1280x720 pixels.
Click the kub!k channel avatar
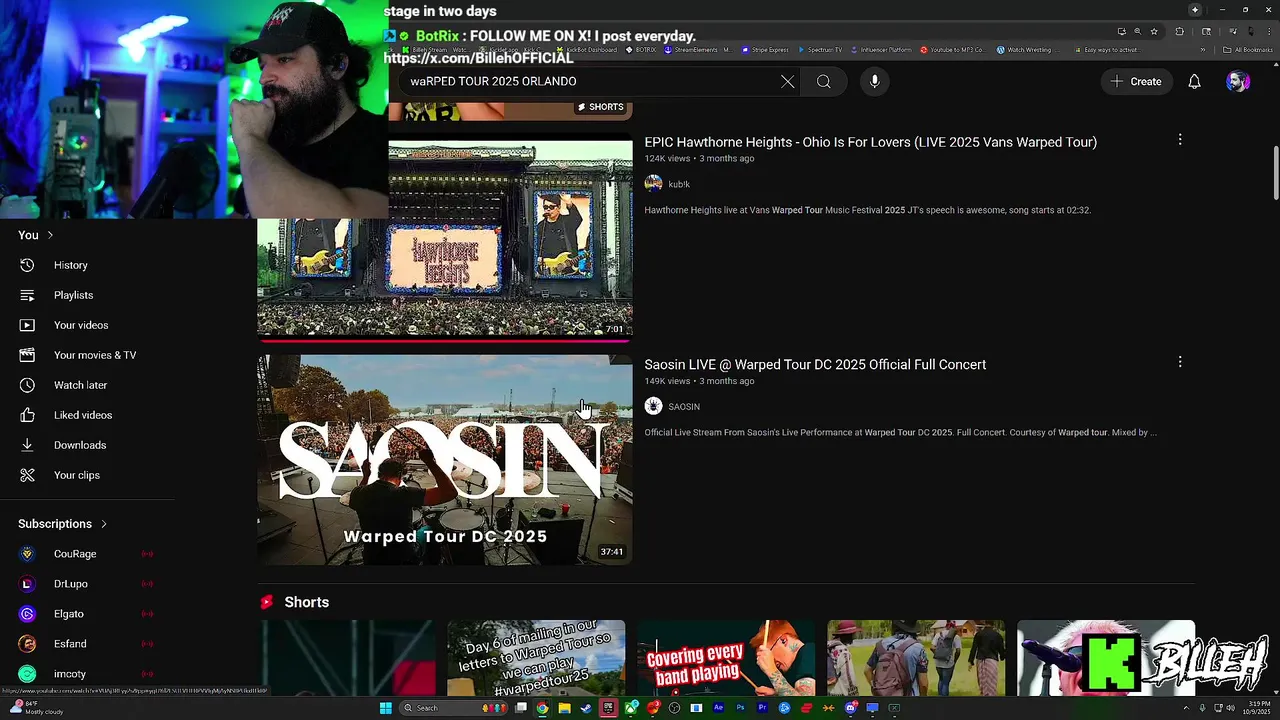tap(653, 184)
